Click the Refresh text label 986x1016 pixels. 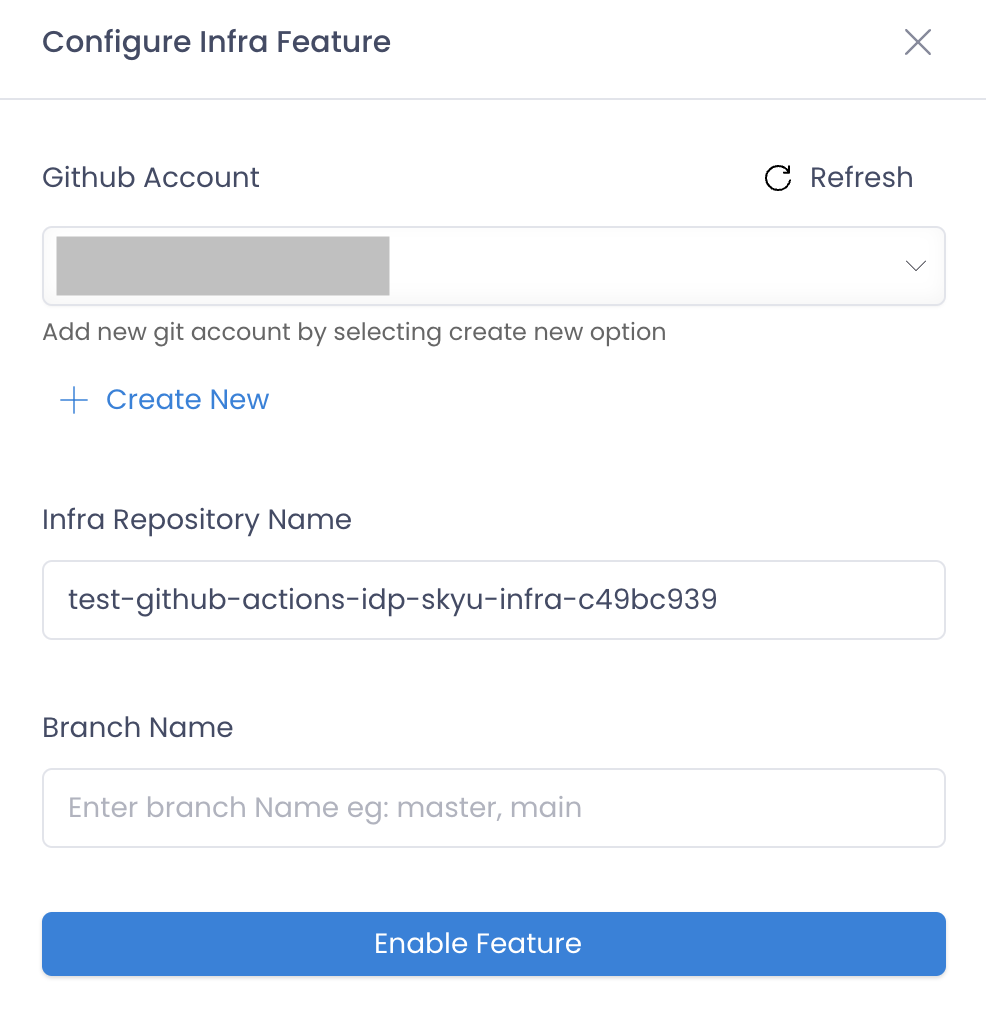pyautogui.click(x=861, y=178)
